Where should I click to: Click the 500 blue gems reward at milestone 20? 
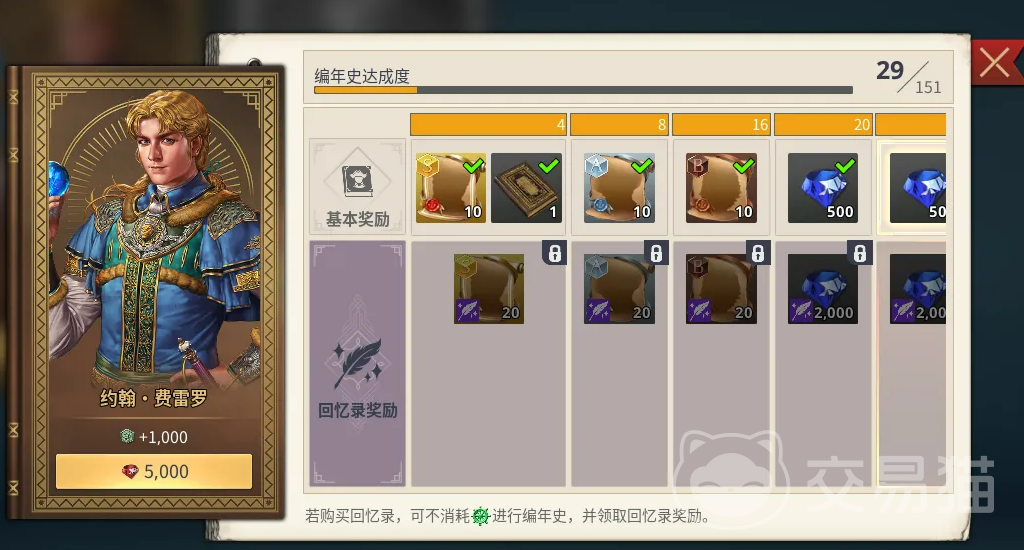point(823,188)
